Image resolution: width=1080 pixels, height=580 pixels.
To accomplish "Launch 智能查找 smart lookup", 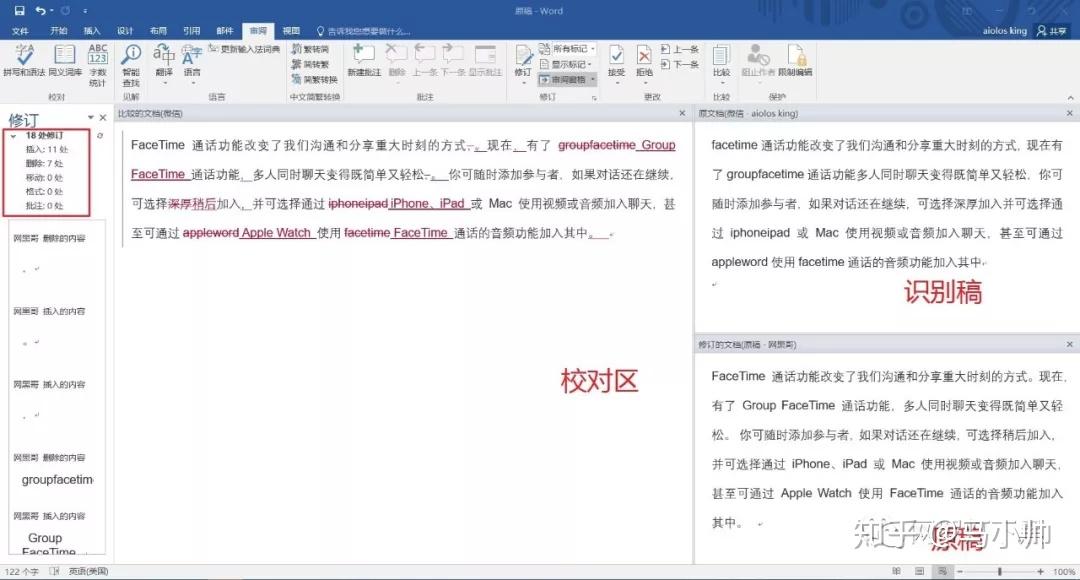I will 131,65.
